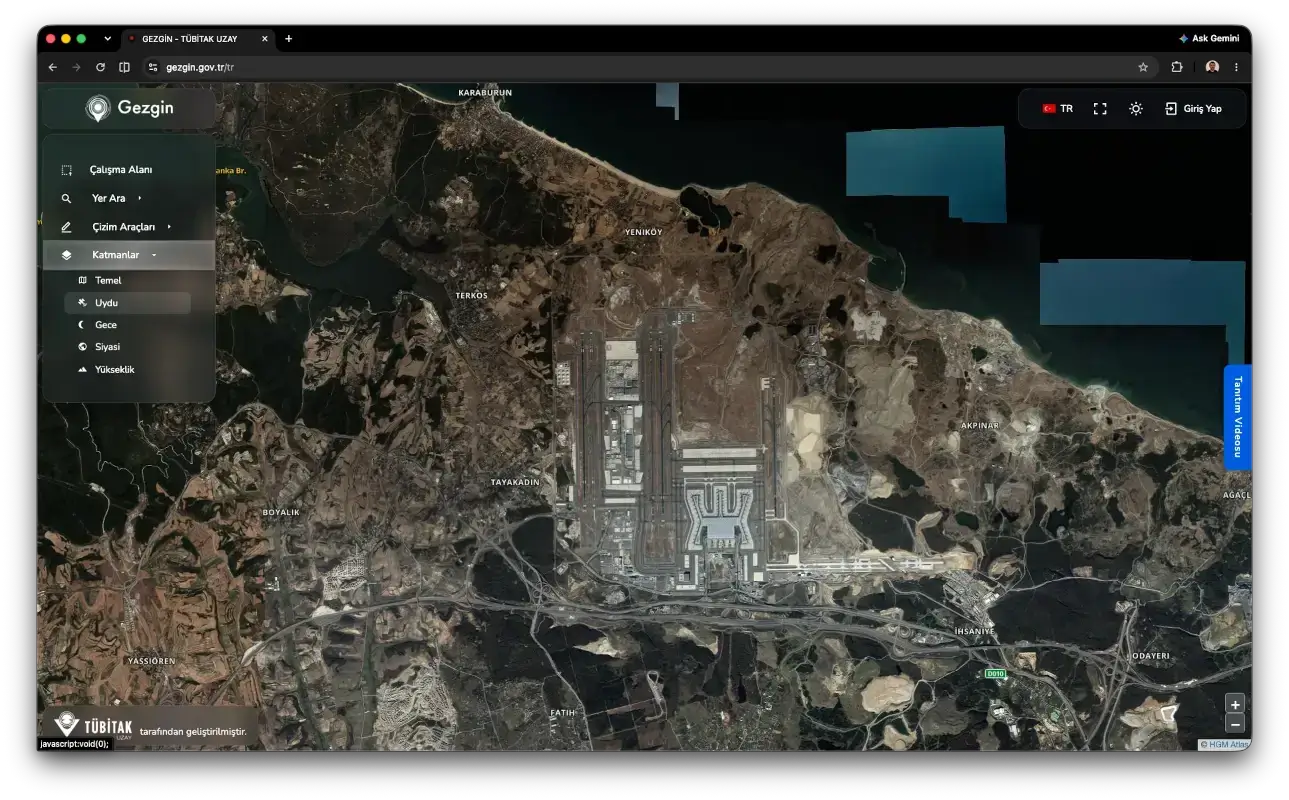Collapse the Katmanlar layers section arrow
The image size is (1289, 800).
154,255
